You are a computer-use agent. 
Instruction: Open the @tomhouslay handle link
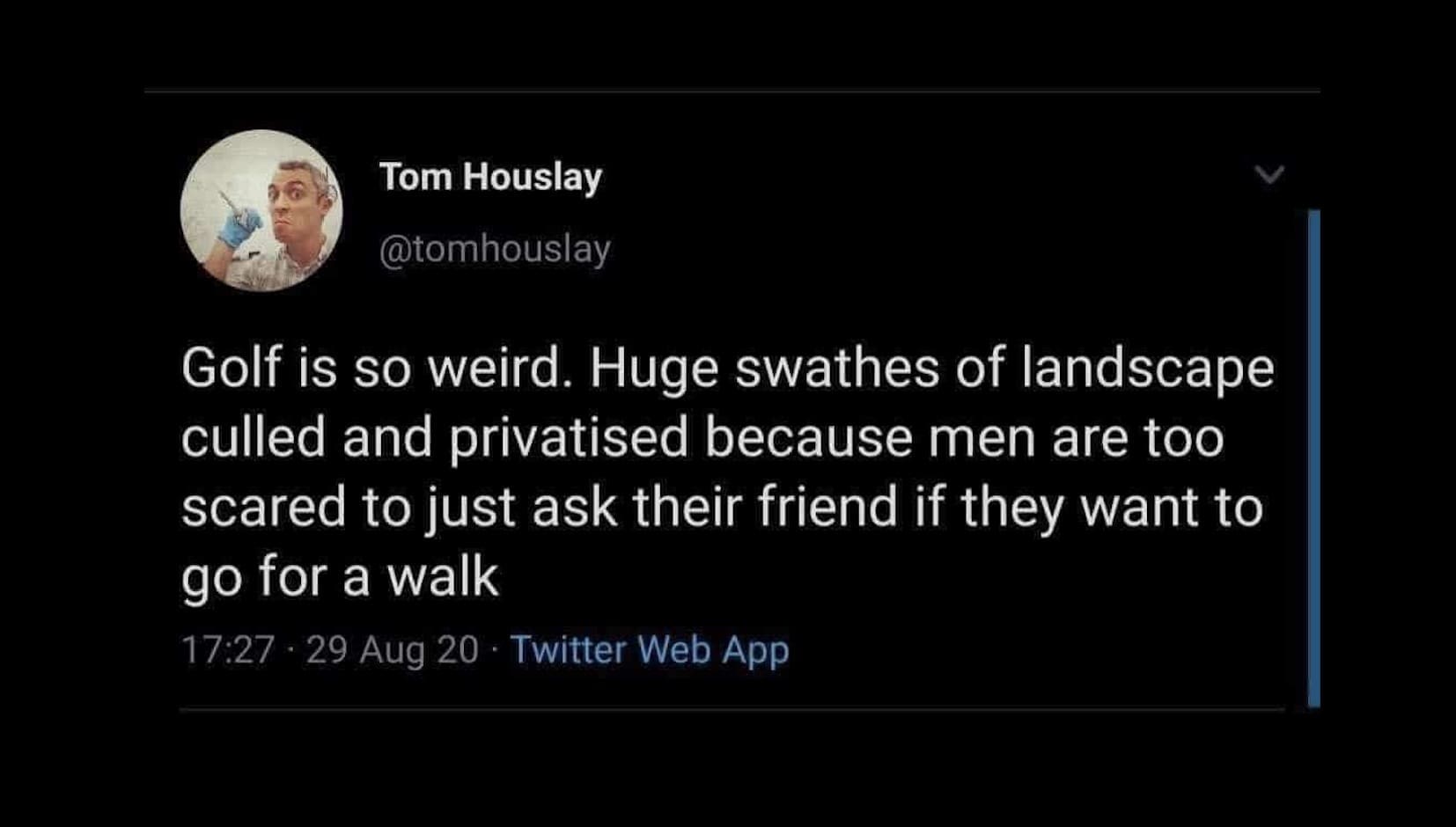tap(494, 249)
